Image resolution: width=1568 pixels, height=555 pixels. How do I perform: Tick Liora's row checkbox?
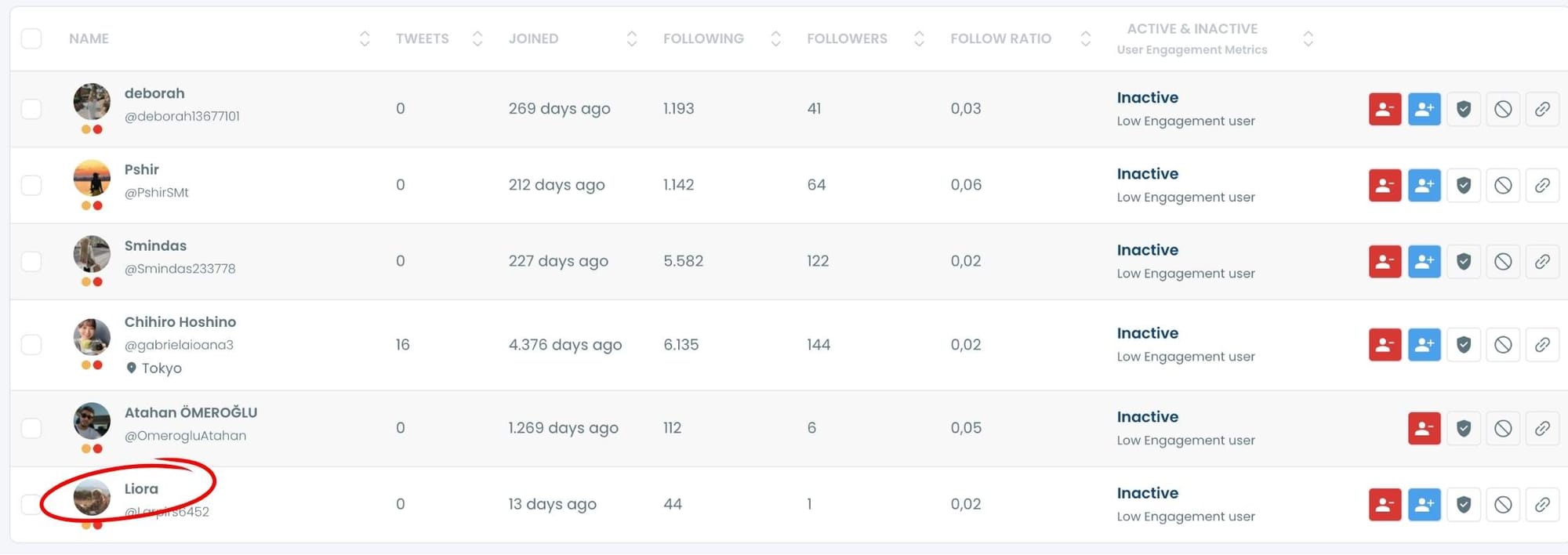point(31,504)
